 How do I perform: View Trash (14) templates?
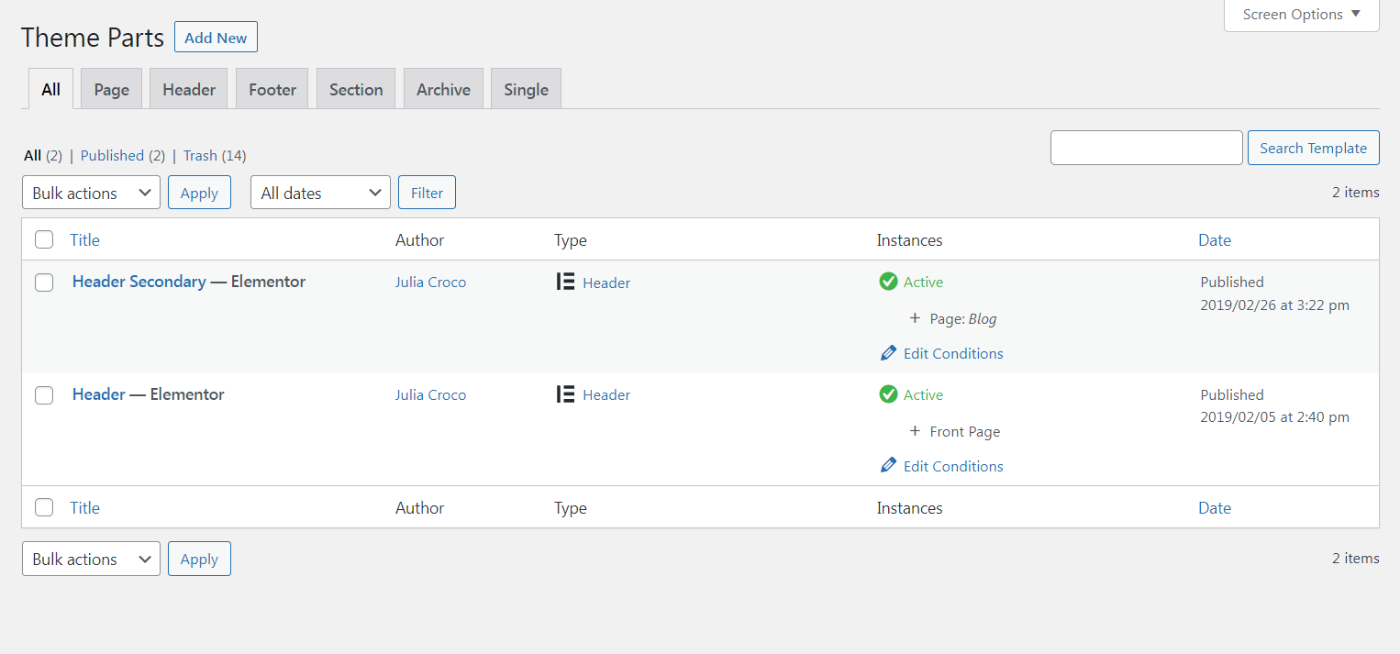click(215, 155)
